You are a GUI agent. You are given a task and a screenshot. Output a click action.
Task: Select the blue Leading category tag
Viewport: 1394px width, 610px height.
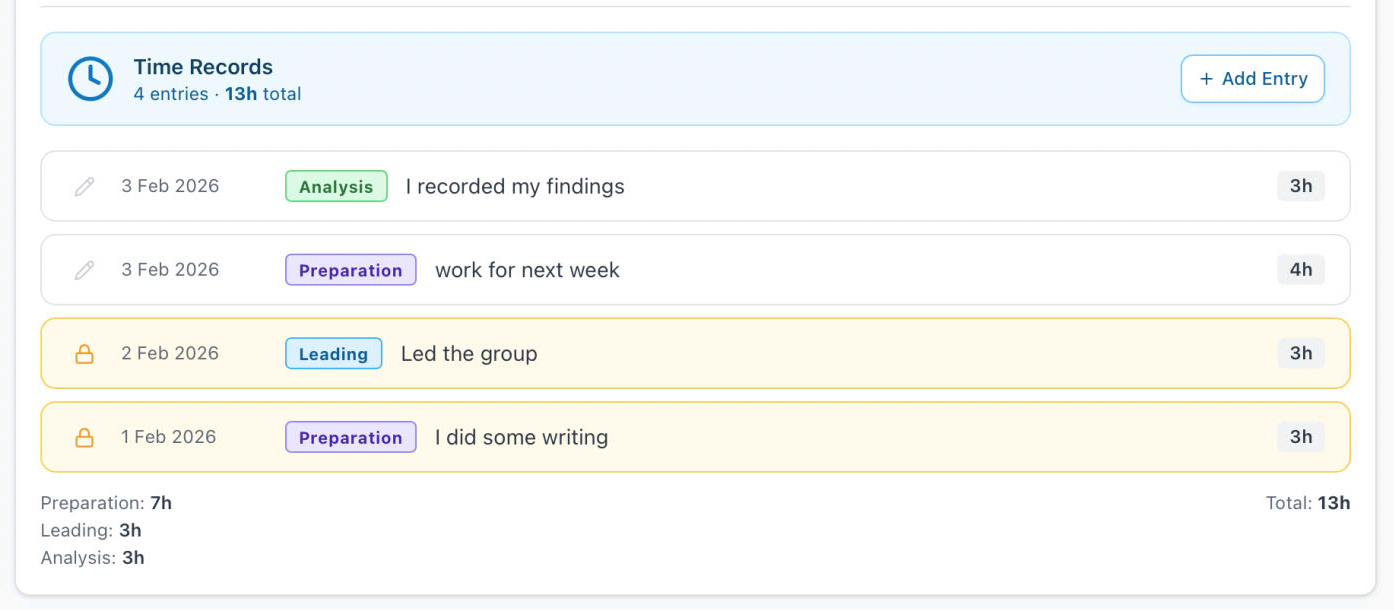333,354
